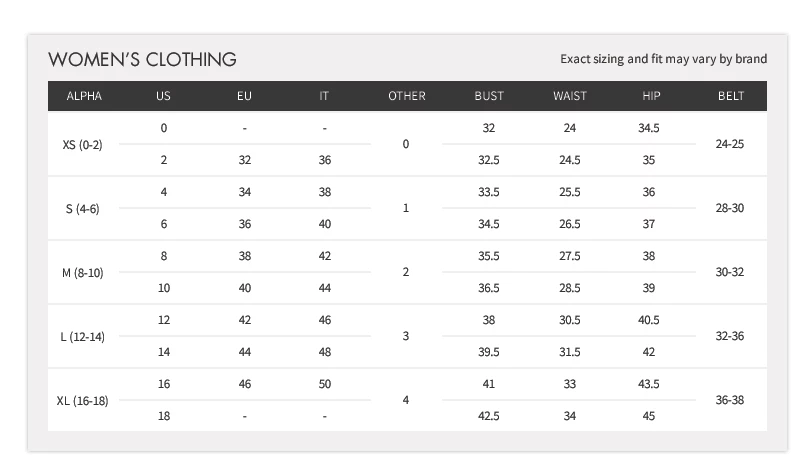Viewport: 812px width, 472px height.
Task: Click the WOMEN'S CLOTHING heading
Action: (142, 59)
